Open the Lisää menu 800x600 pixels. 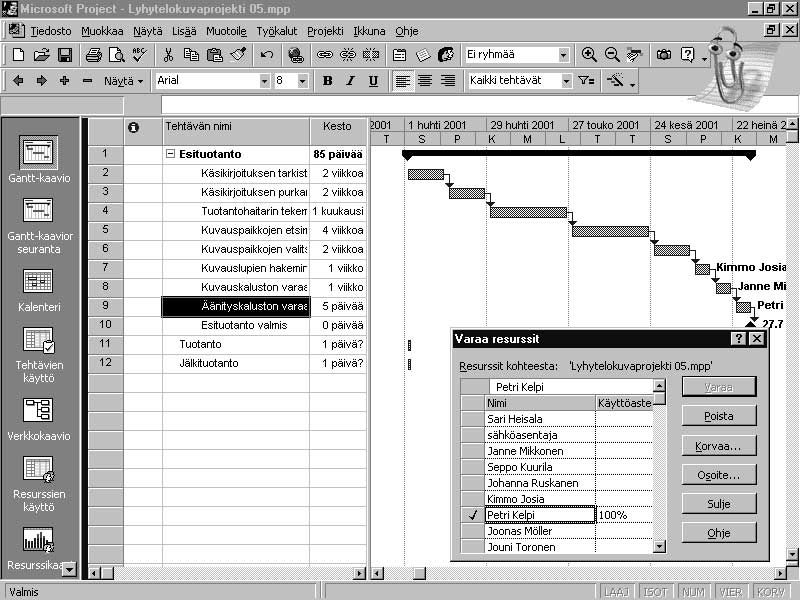(x=184, y=31)
